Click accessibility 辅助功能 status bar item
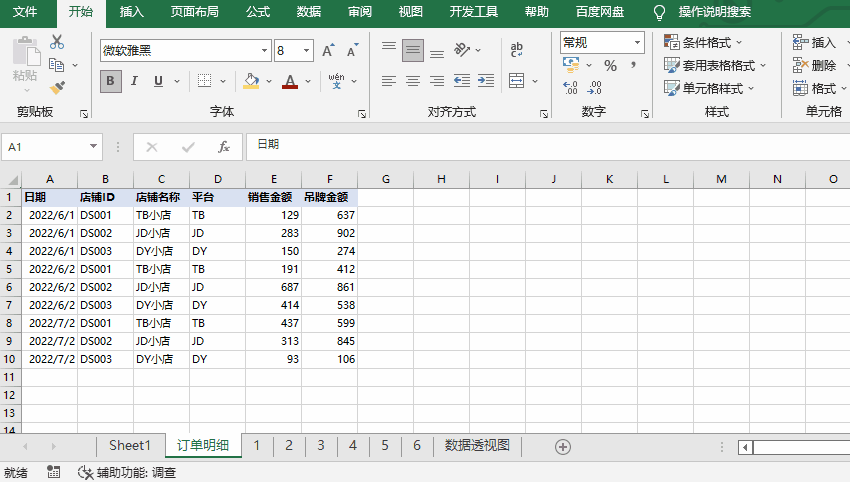The width and height of the screenshot is (850, 482). pos(127,472)
